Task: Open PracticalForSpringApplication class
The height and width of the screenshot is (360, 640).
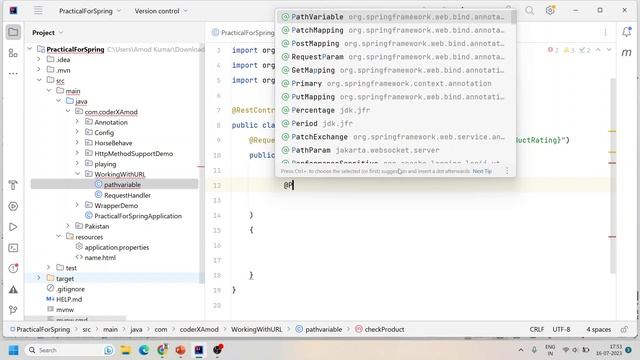Action: (x=133, y=216)
